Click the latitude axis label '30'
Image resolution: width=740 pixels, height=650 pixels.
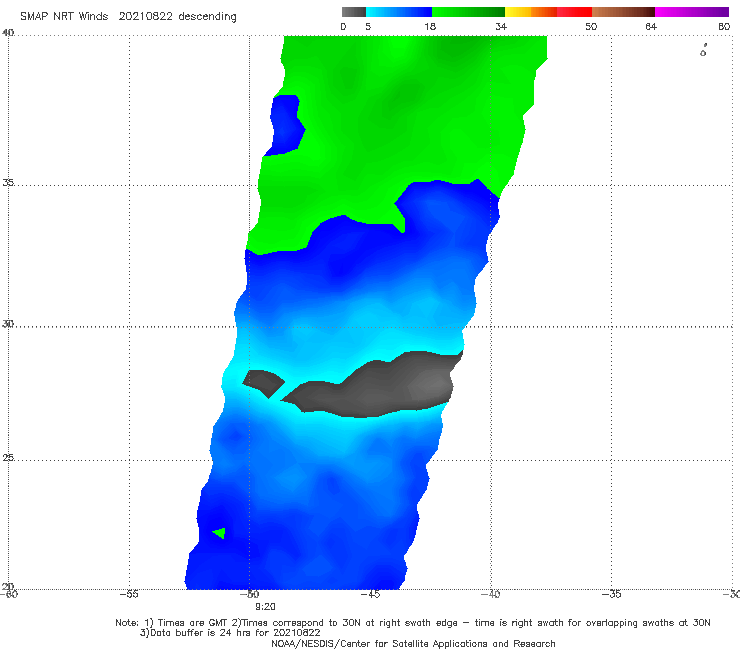pyautogui.click(x=8, y=324)
